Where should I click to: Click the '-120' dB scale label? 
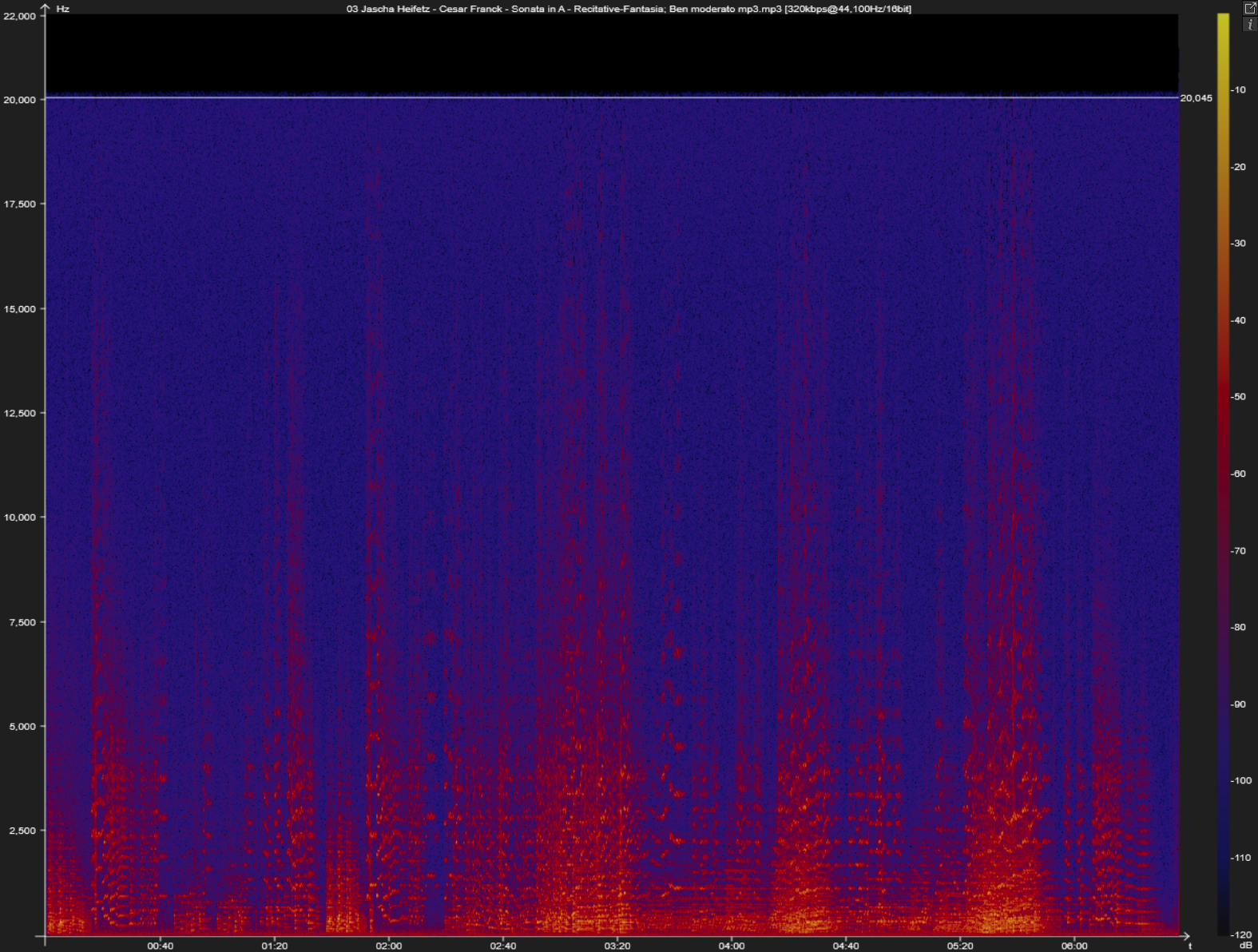(1241, 934)
